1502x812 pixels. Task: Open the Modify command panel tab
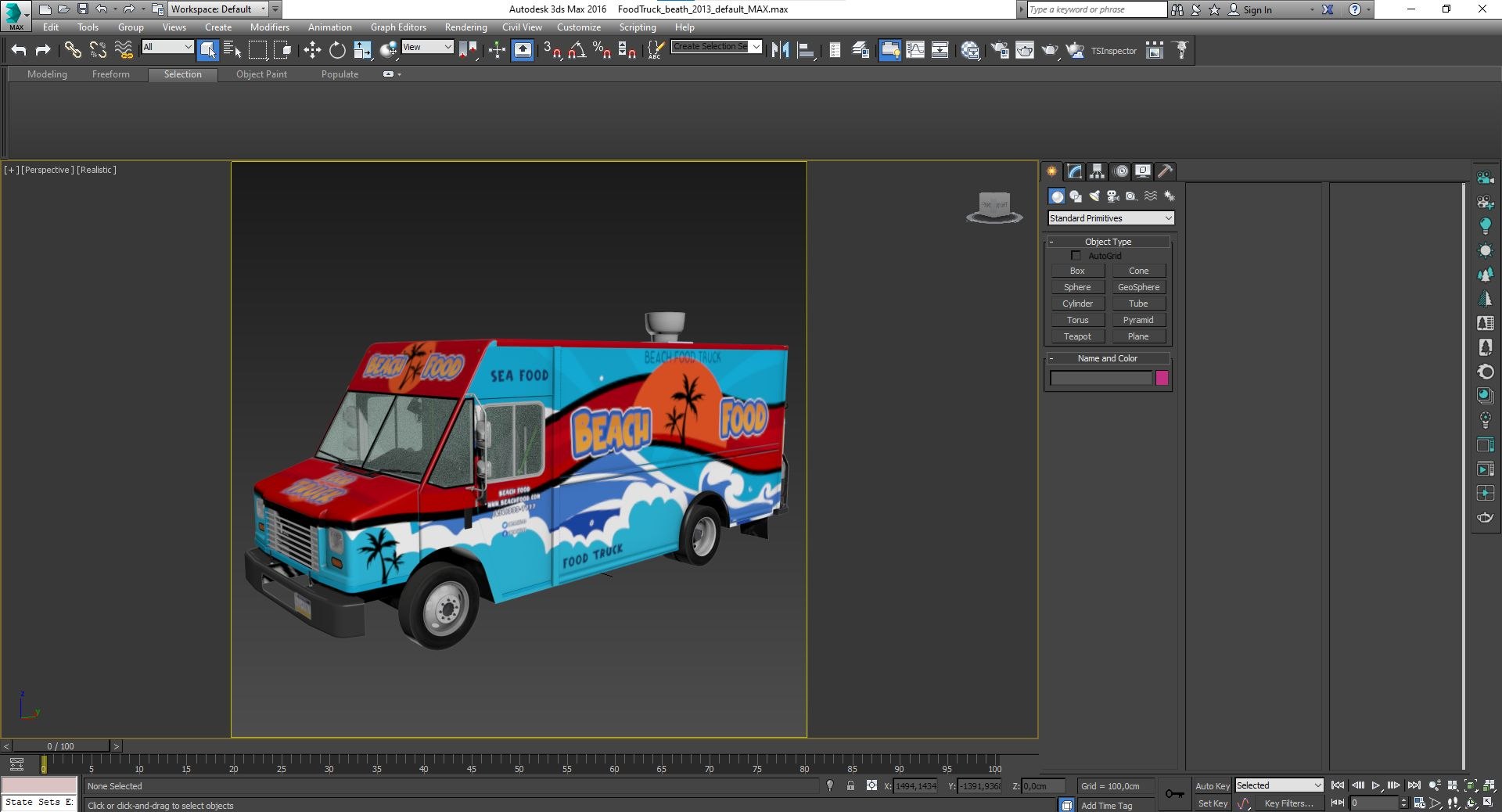coord(1075,171)
